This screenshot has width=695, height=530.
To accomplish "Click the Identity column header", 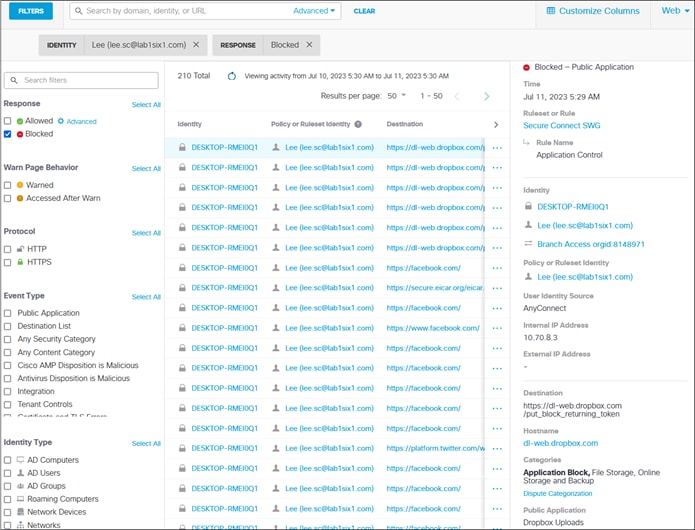I will pos(189,124).
